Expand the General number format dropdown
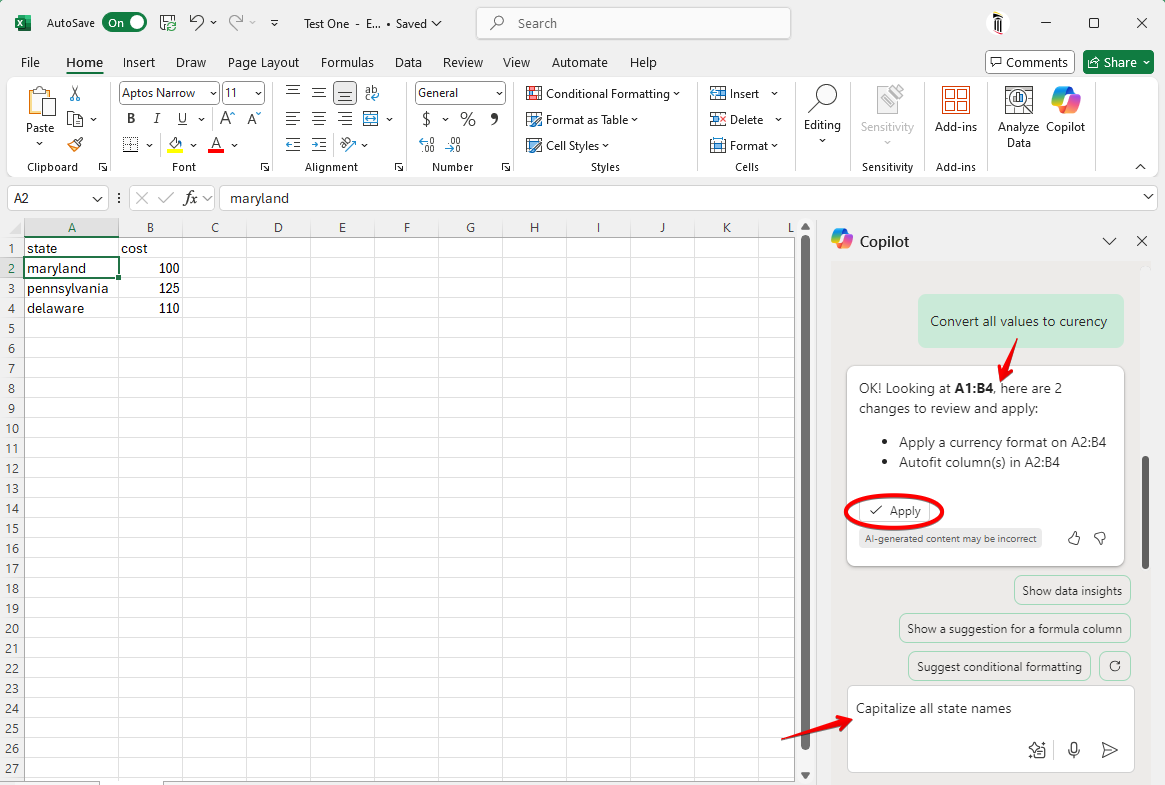1165x785 pixels. tap(499, 93)
